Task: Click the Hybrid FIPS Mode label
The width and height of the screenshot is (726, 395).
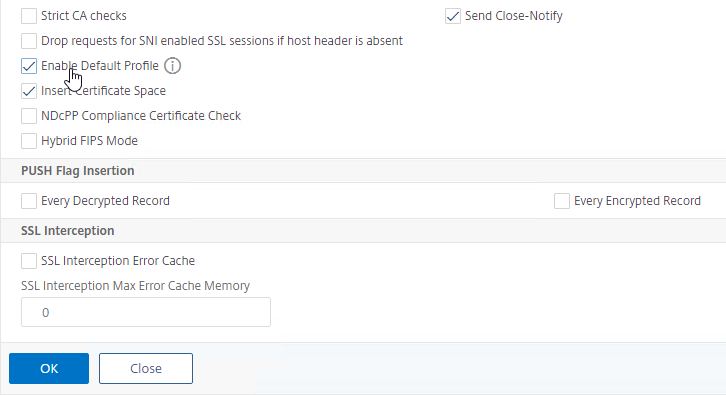Action: pos(89,141)
